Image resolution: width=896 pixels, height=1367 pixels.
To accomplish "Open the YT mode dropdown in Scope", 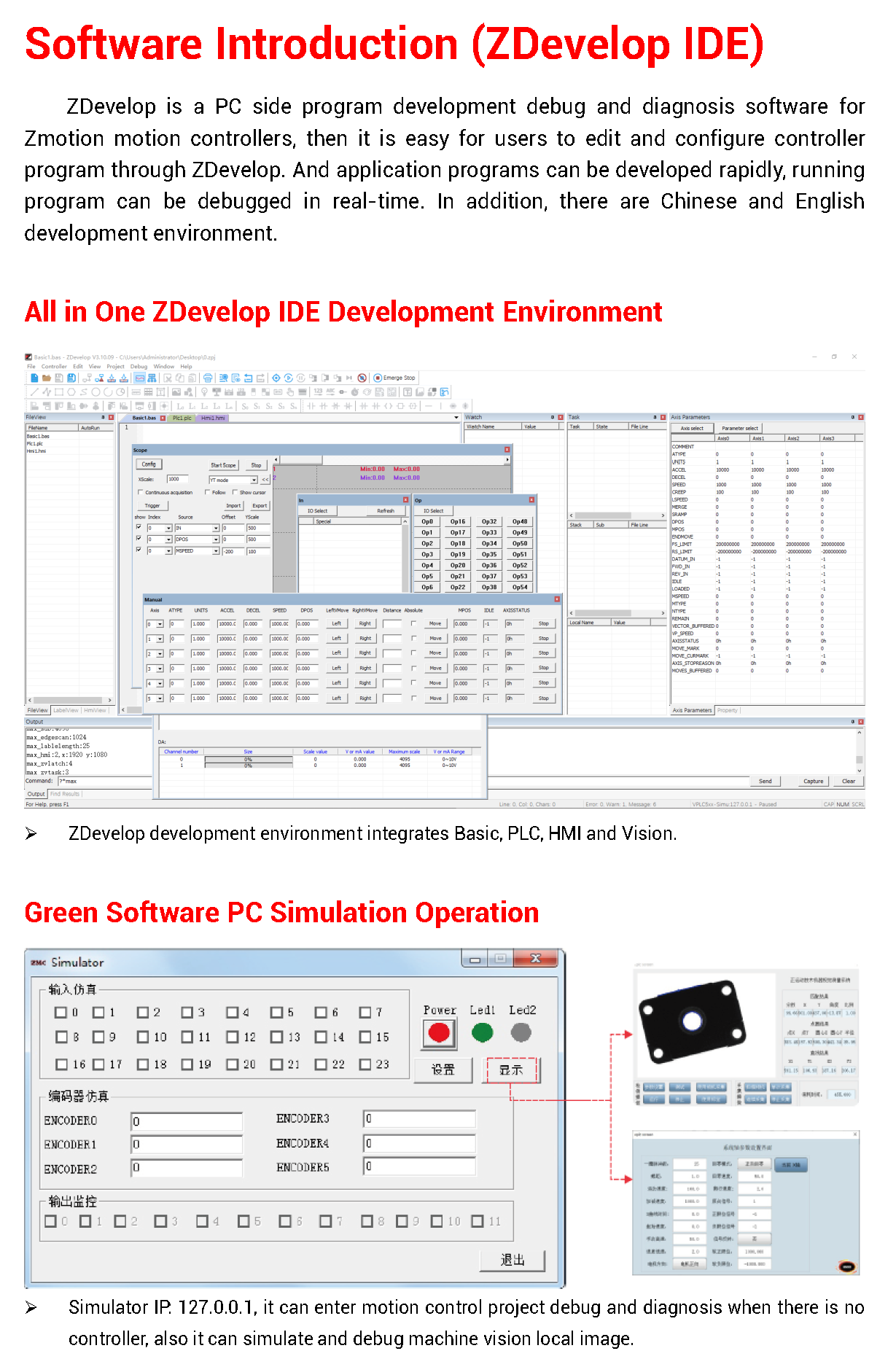I will click(x=254, y=480).
